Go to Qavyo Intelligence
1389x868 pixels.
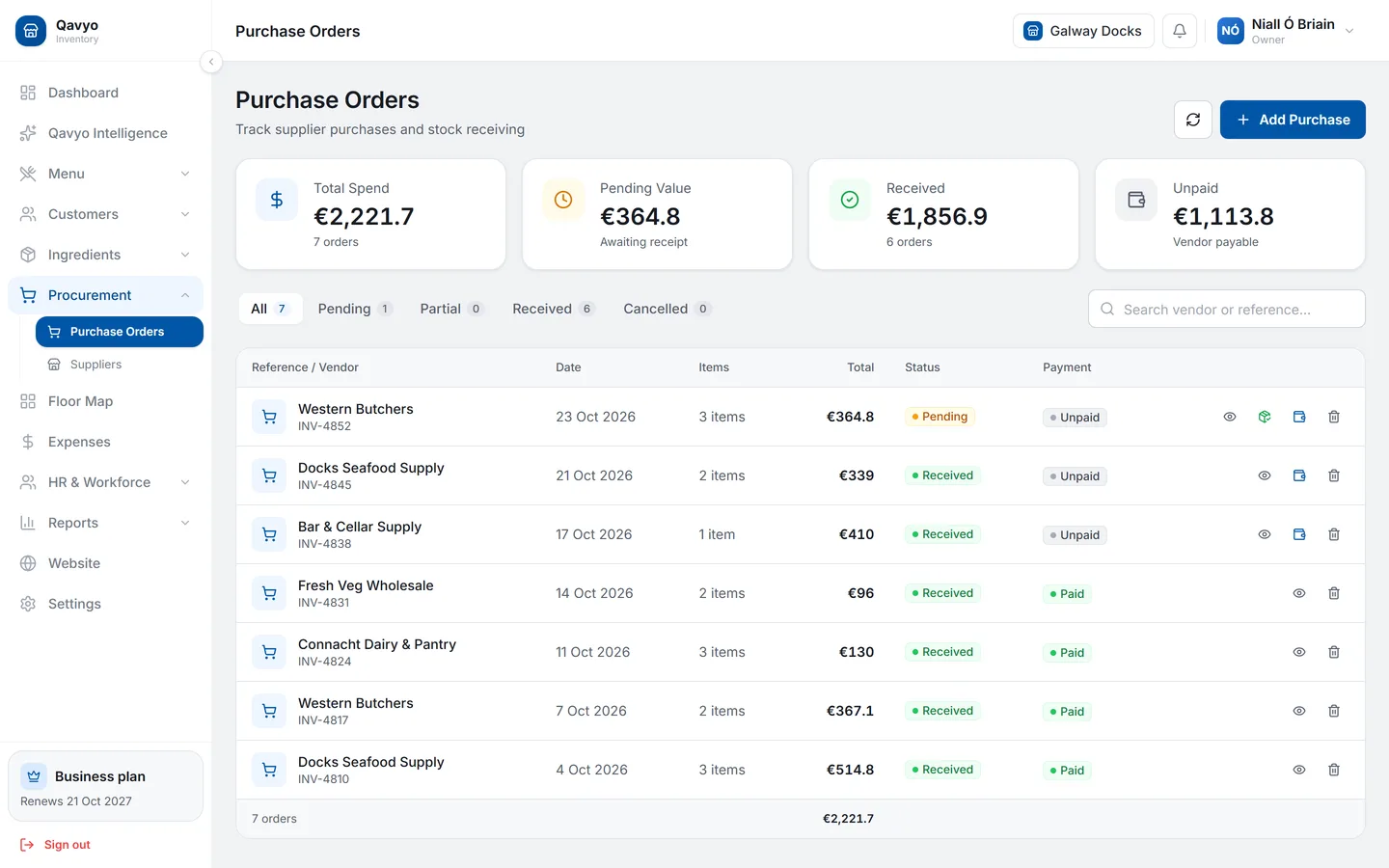[x=105, y=133]
